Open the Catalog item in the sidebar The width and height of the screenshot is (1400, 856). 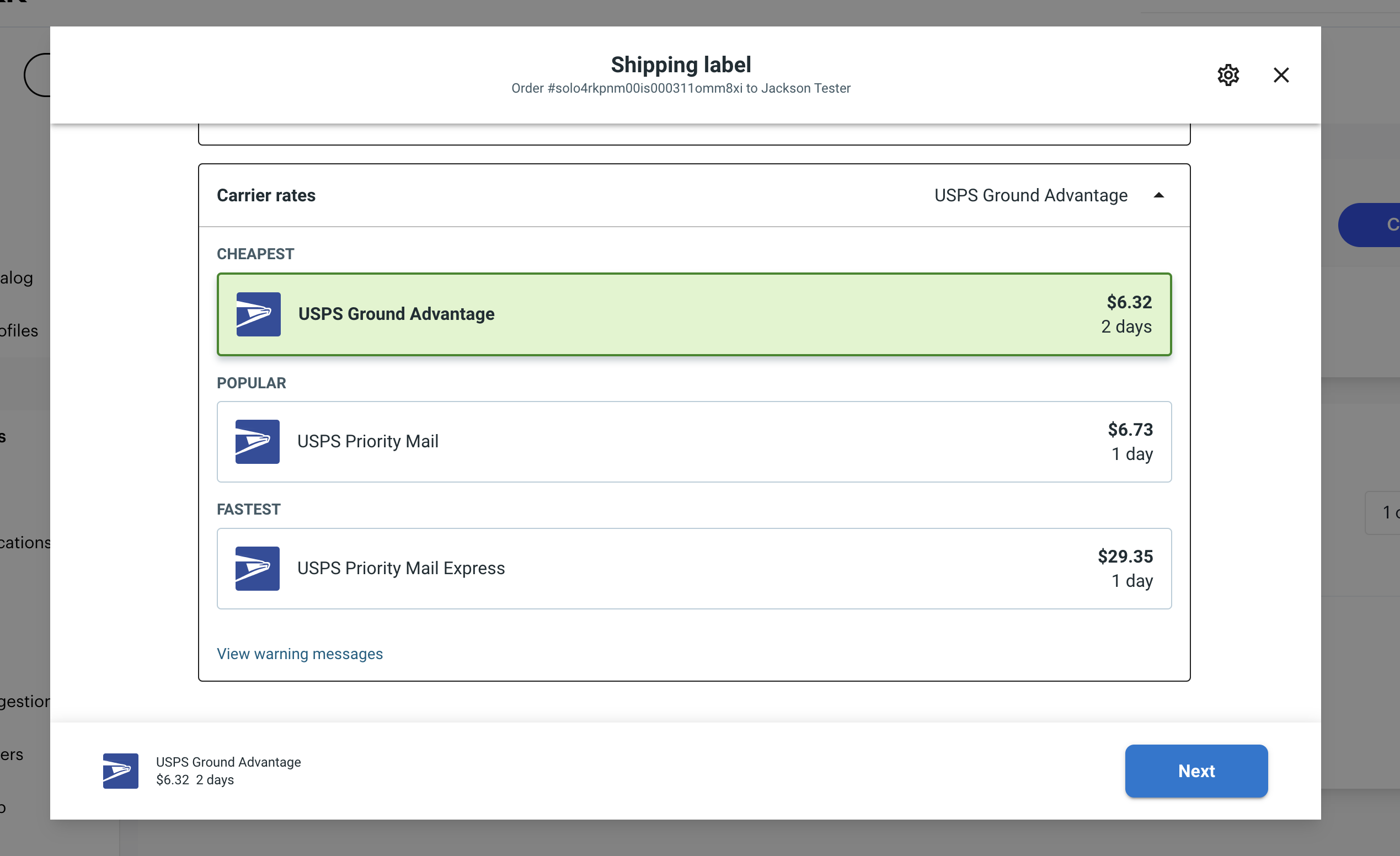(17, 278)
